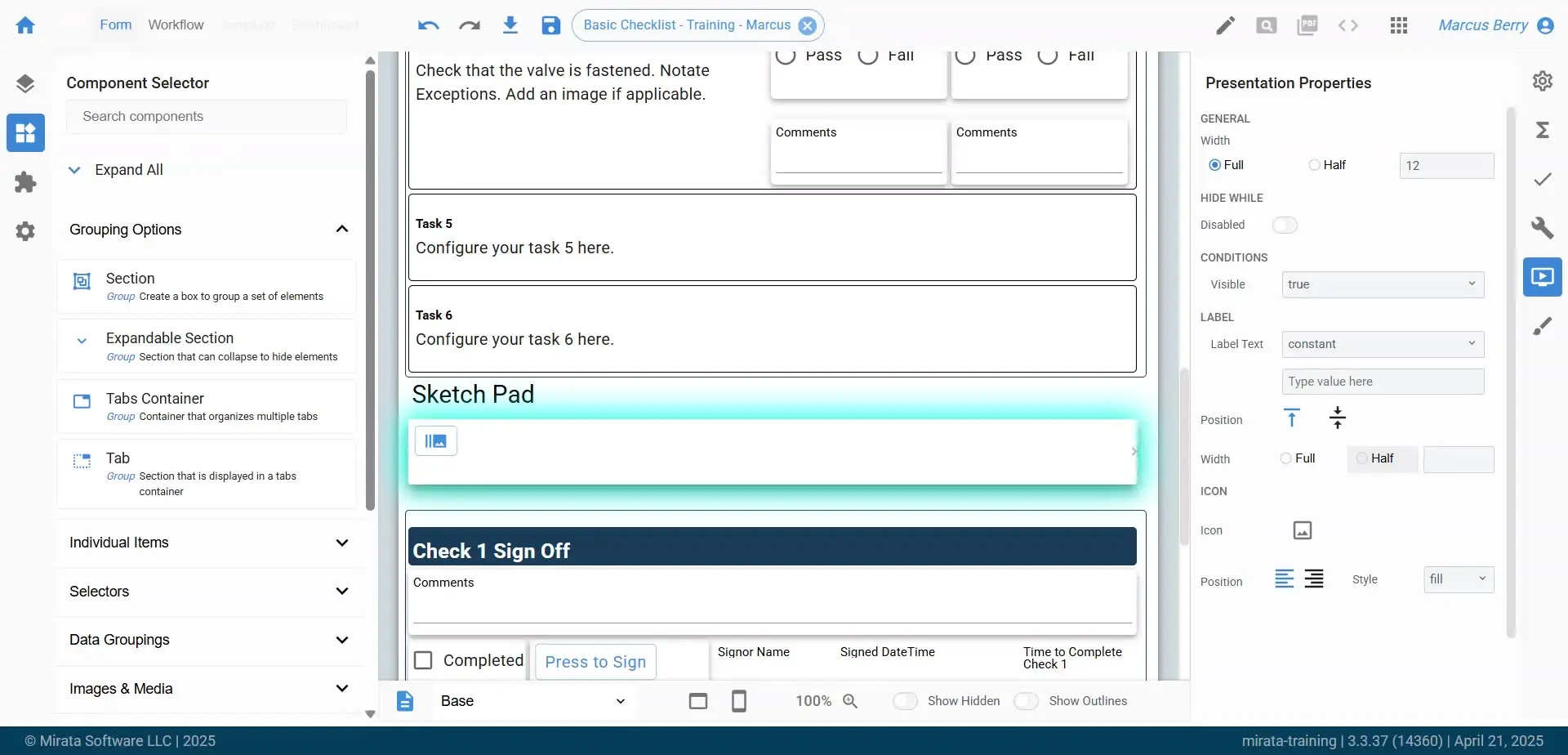Select the validation checkmark panel
Image resolution: width=1568 pixels, height=755 pixels.
[x=1543, y=179]
